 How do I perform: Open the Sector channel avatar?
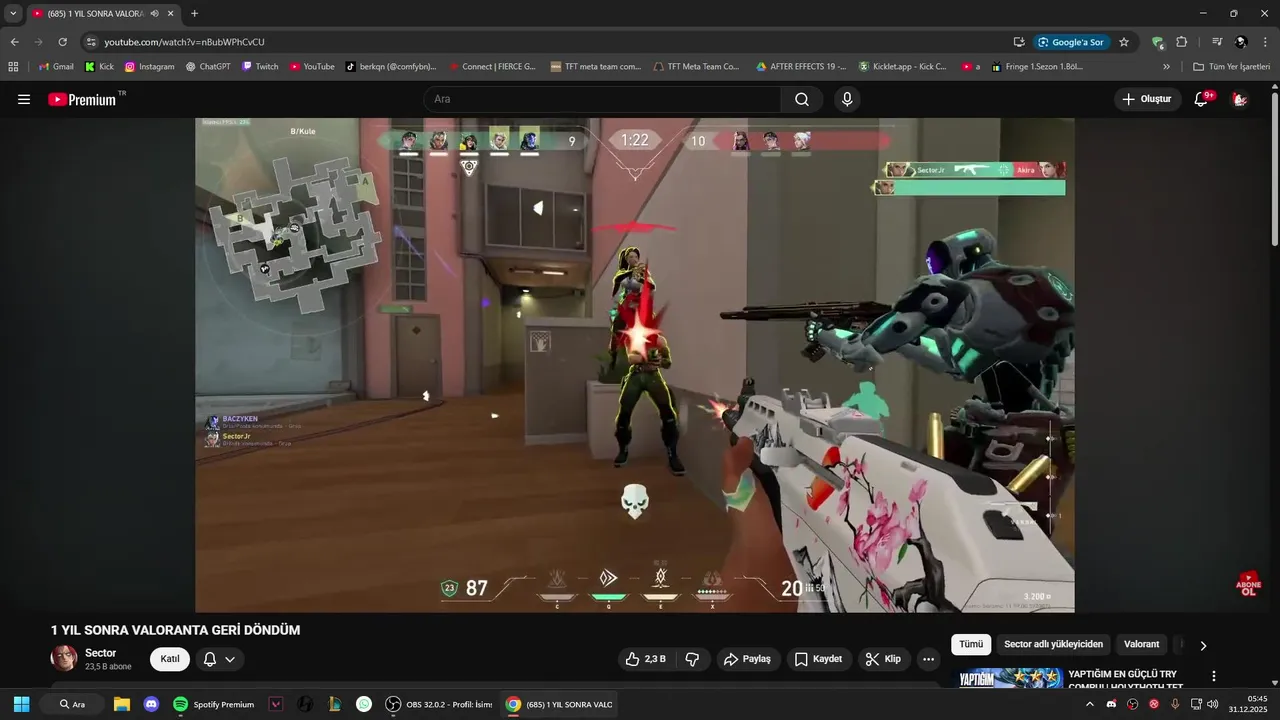(x=64, y=658)
